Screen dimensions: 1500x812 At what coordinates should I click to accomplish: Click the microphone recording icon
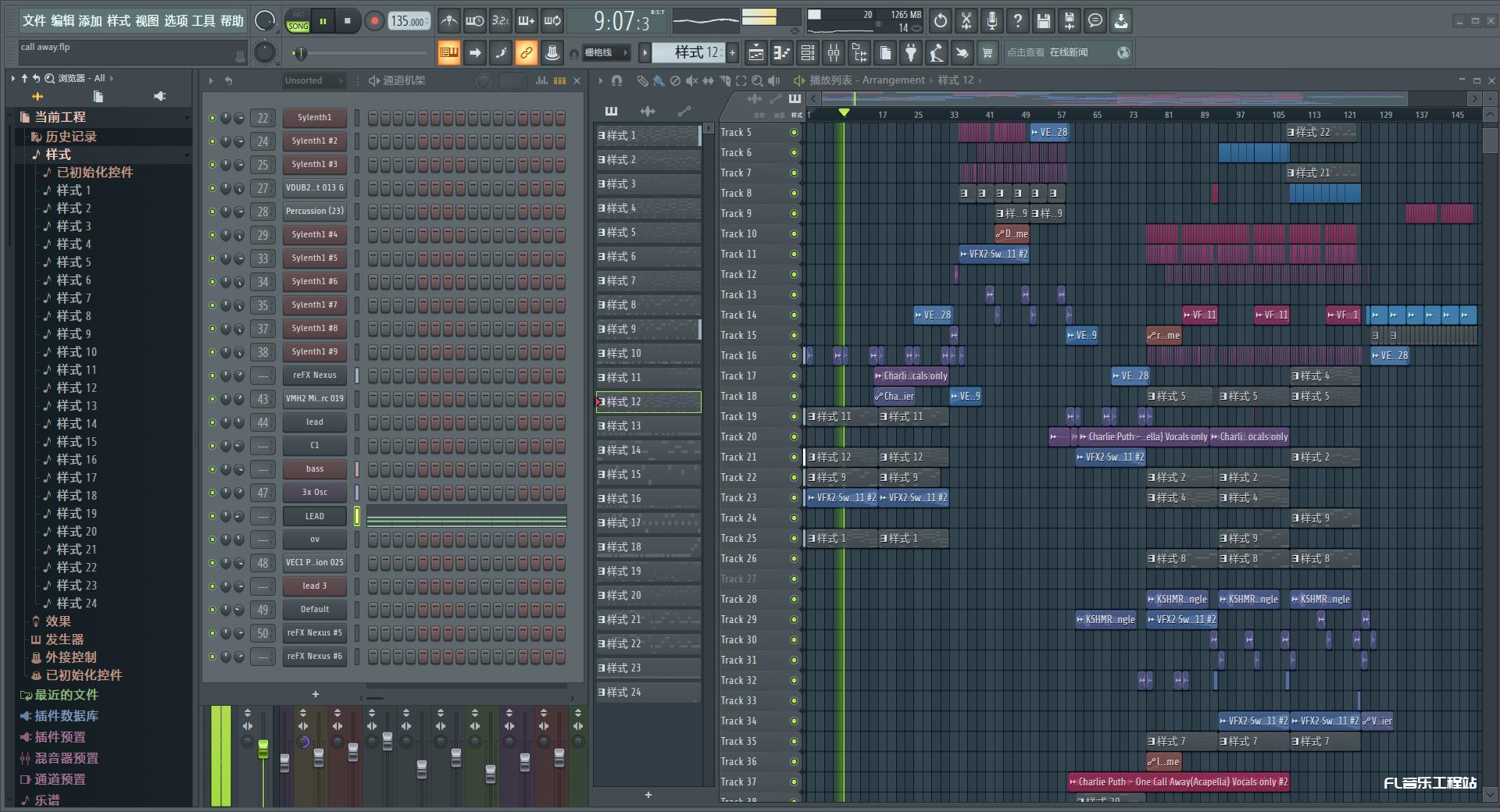[992, 21]
